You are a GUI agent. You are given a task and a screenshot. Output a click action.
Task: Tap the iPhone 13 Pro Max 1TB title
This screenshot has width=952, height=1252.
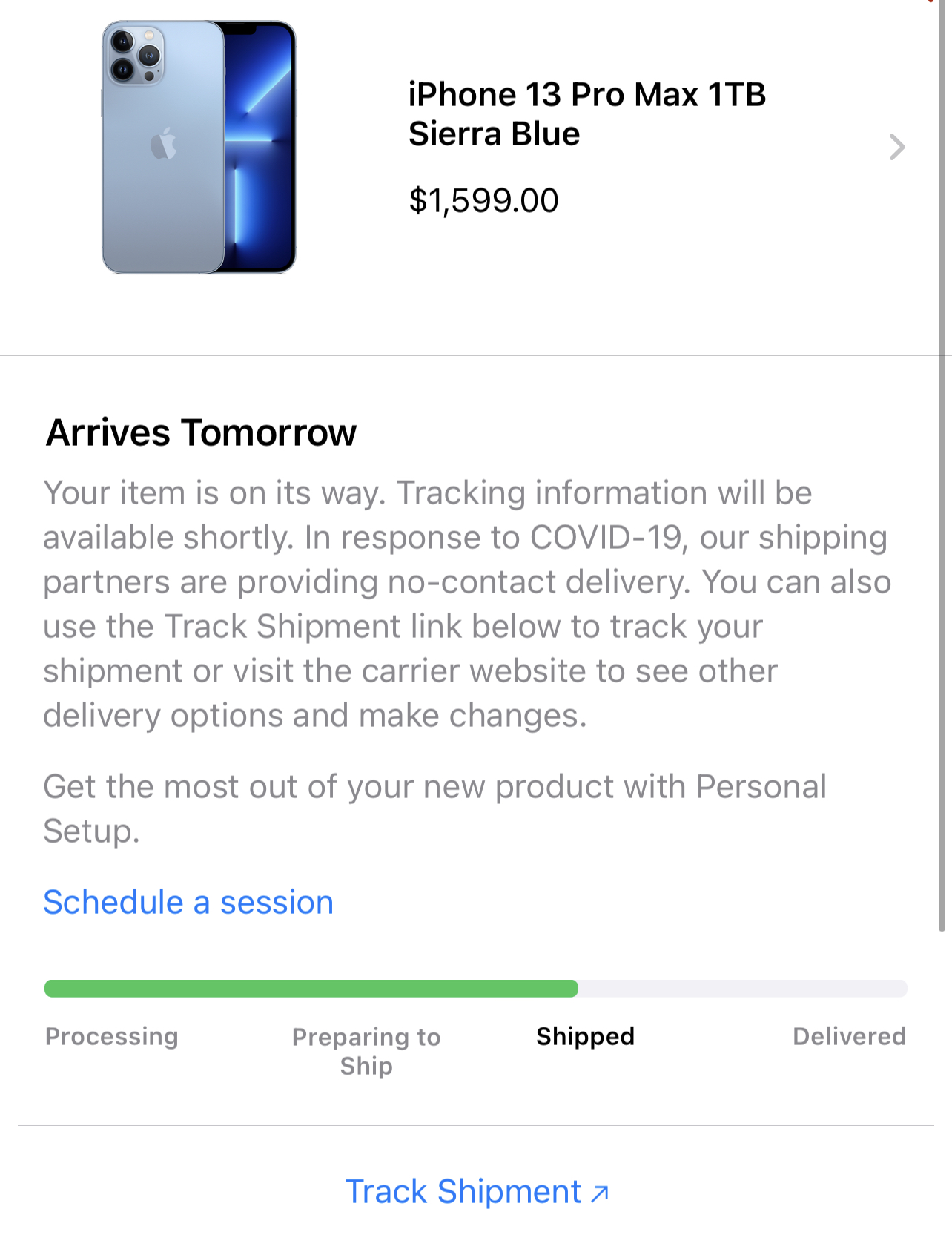[586, 95]
